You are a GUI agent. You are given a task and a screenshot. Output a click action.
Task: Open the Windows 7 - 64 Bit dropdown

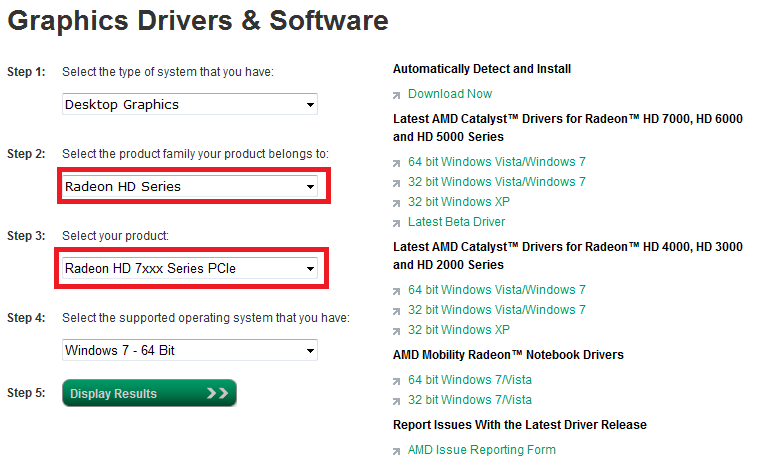coord(190,350)
